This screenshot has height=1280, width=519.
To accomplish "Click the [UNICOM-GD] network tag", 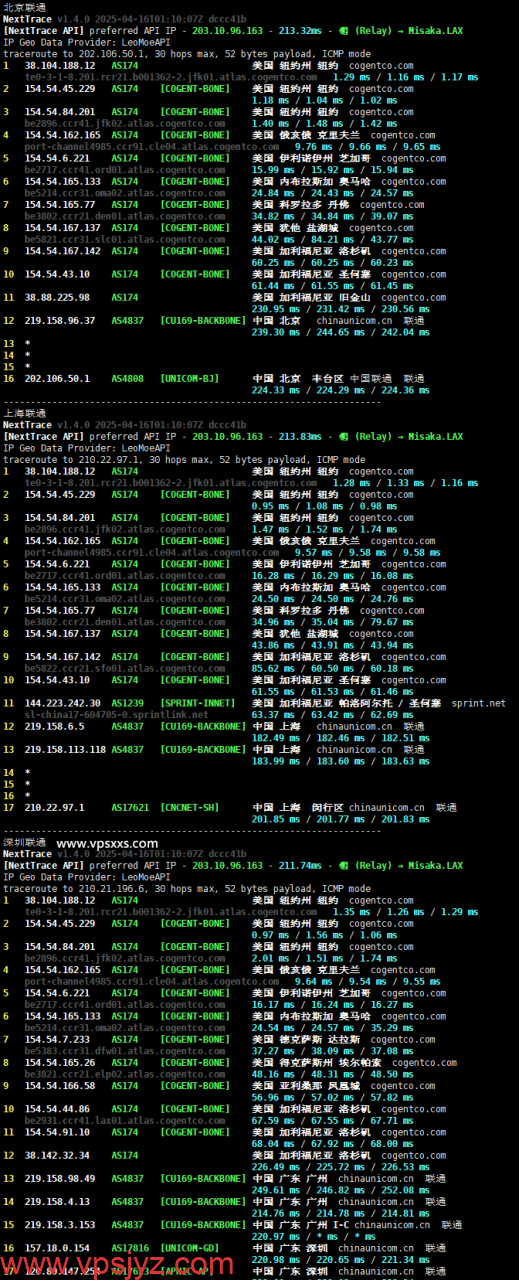I will click(x=189, y=1248).
